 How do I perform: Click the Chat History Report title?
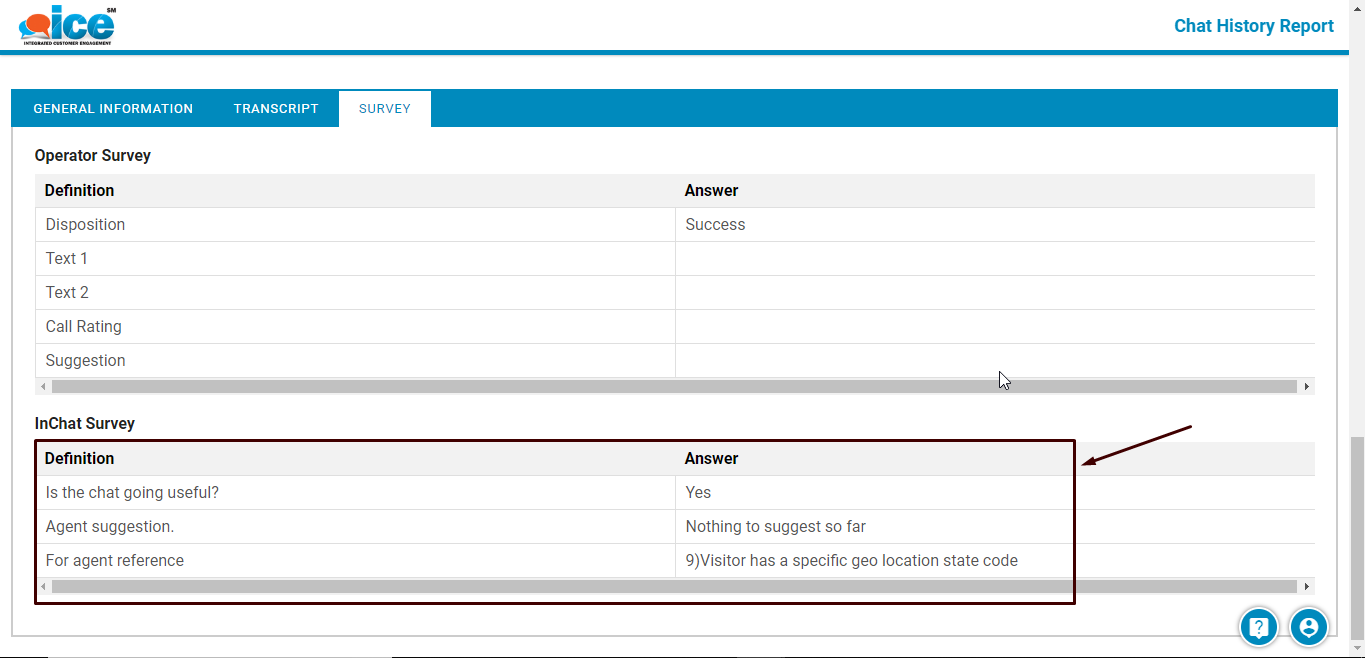click(x=1253, y=26)
